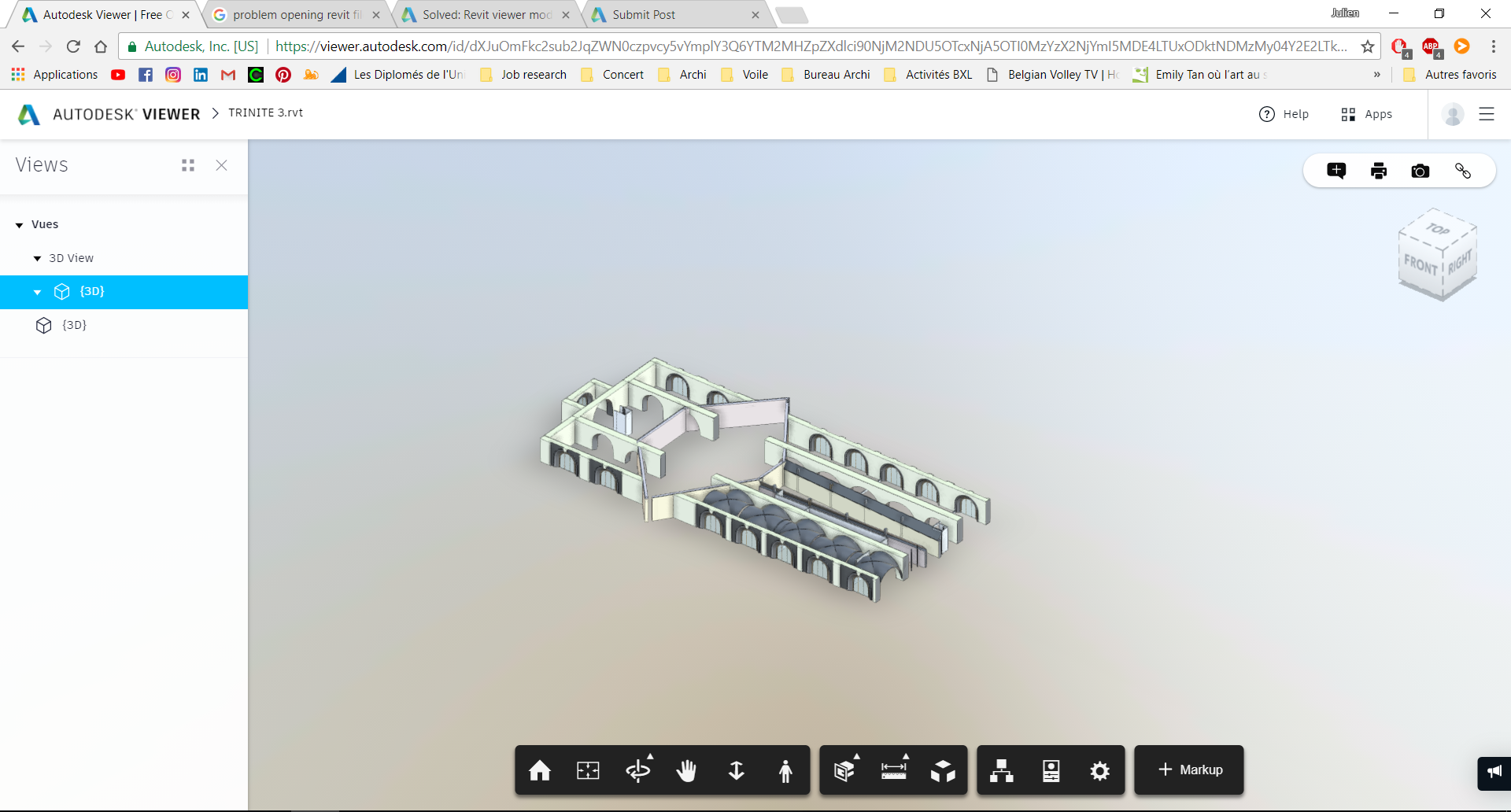Open the LinkedIn bookmark
The image size is (1511, 812).
201,75
